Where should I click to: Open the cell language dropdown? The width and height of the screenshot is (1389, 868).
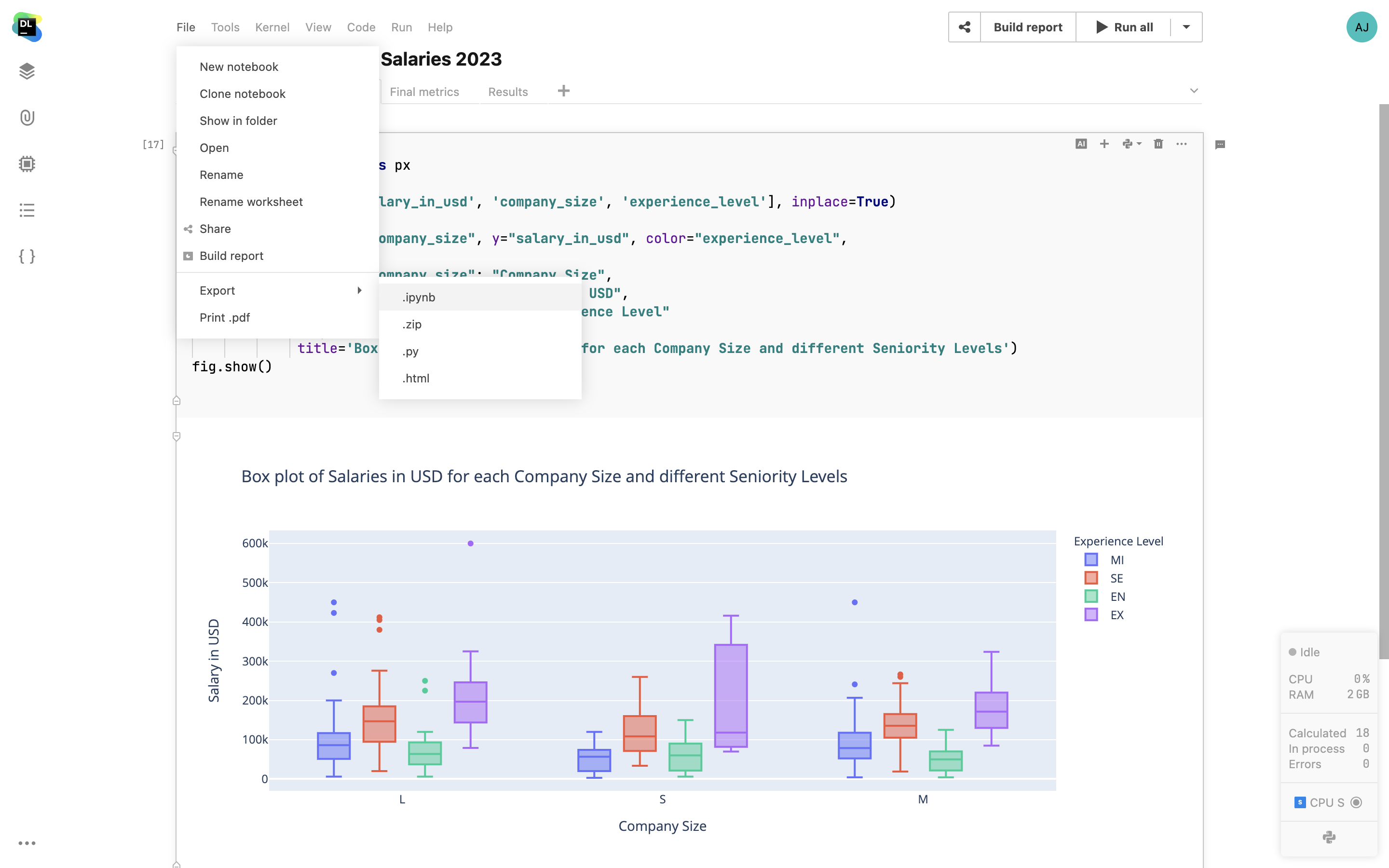1131,144
